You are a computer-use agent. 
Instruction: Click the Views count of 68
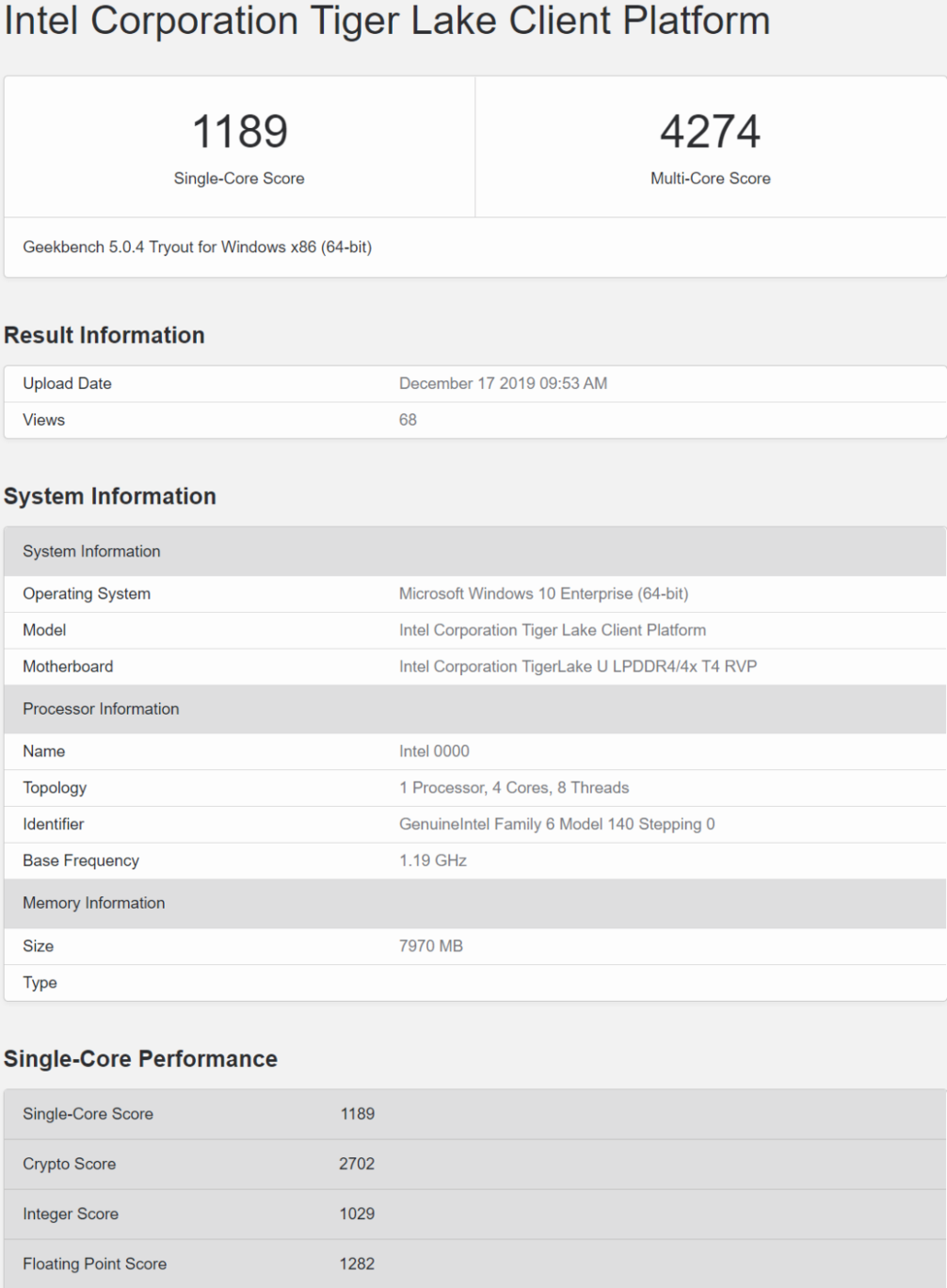coord(408,420)
